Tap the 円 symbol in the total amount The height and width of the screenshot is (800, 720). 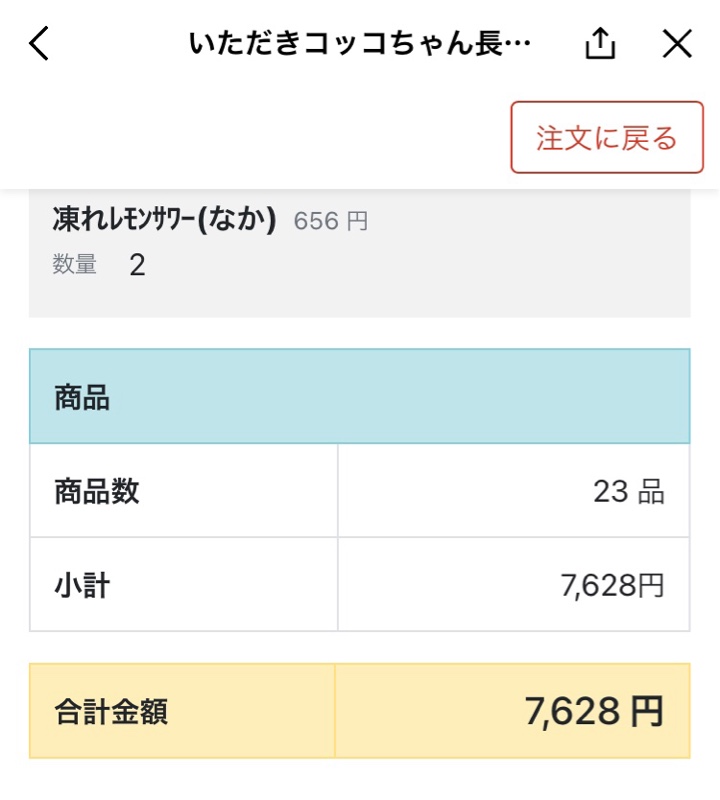click(648, 711)
